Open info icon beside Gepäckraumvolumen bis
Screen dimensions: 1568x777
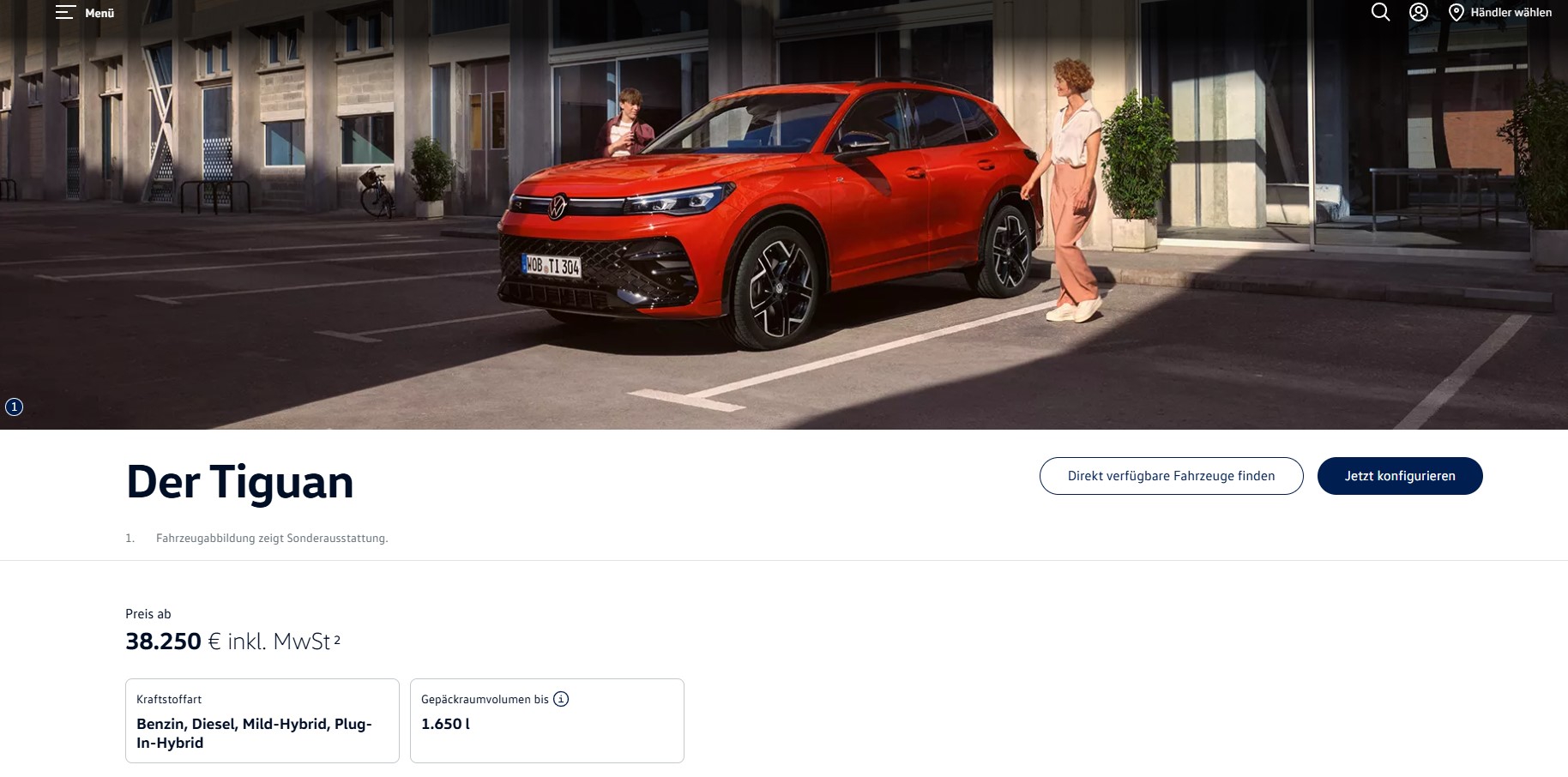coord(561,699)
